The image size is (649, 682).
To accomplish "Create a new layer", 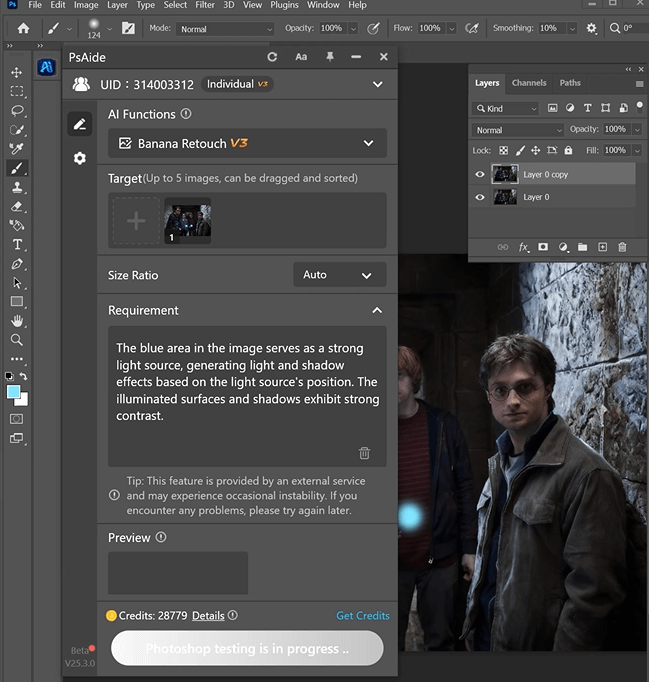I will click(602, 247).
